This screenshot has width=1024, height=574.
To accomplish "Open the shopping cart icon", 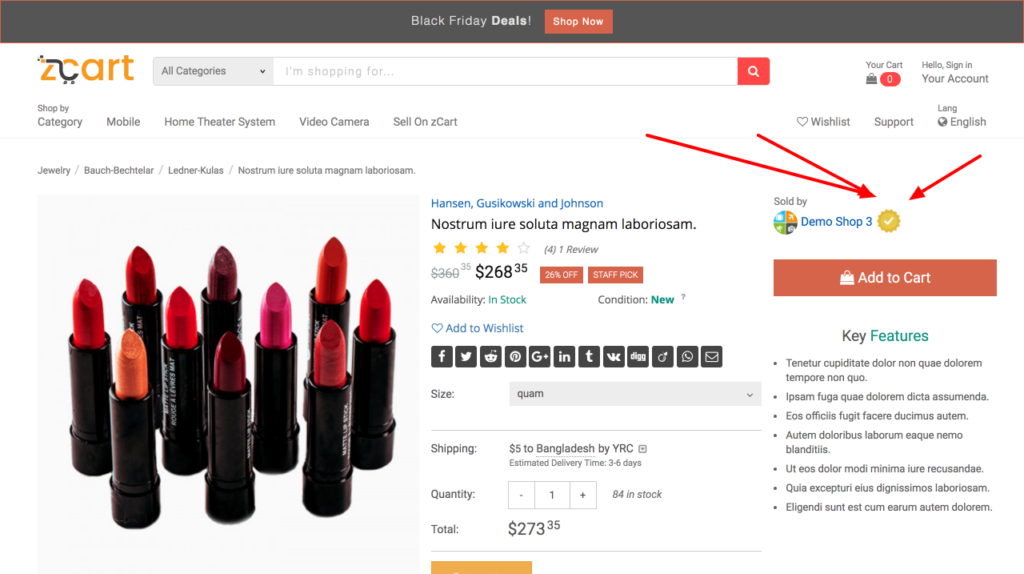I will point(872,79).
